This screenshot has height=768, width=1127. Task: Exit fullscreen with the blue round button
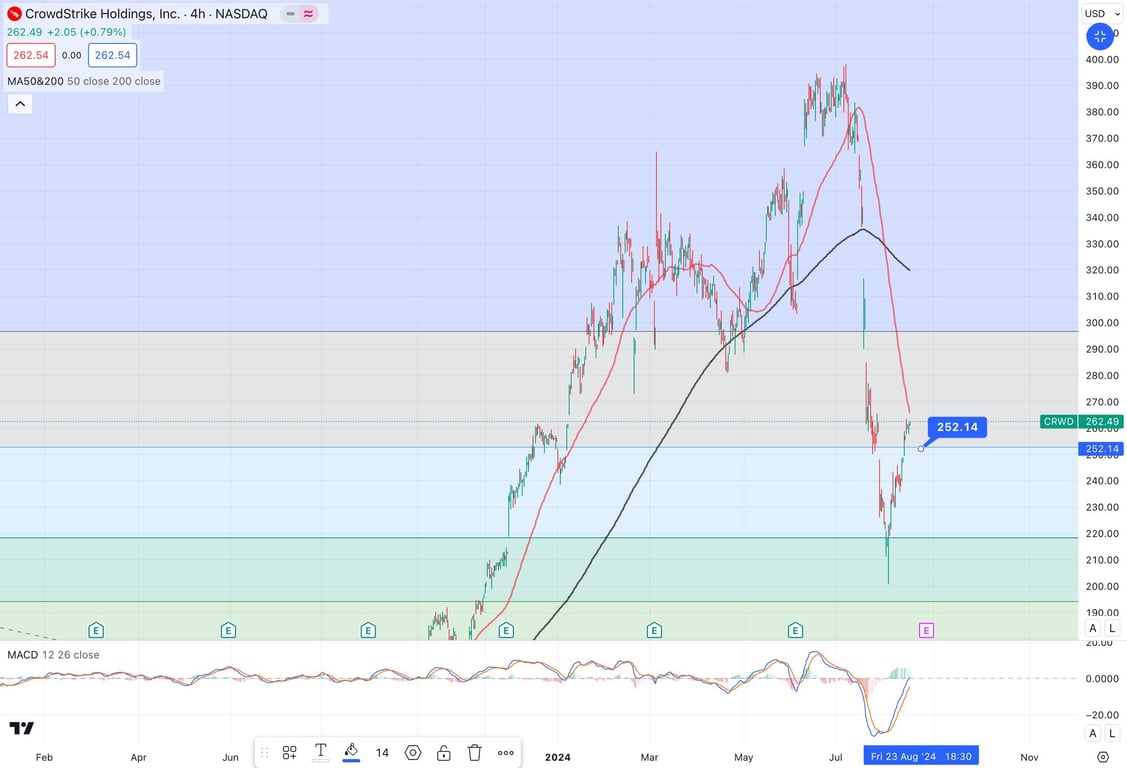point(1100,36)
